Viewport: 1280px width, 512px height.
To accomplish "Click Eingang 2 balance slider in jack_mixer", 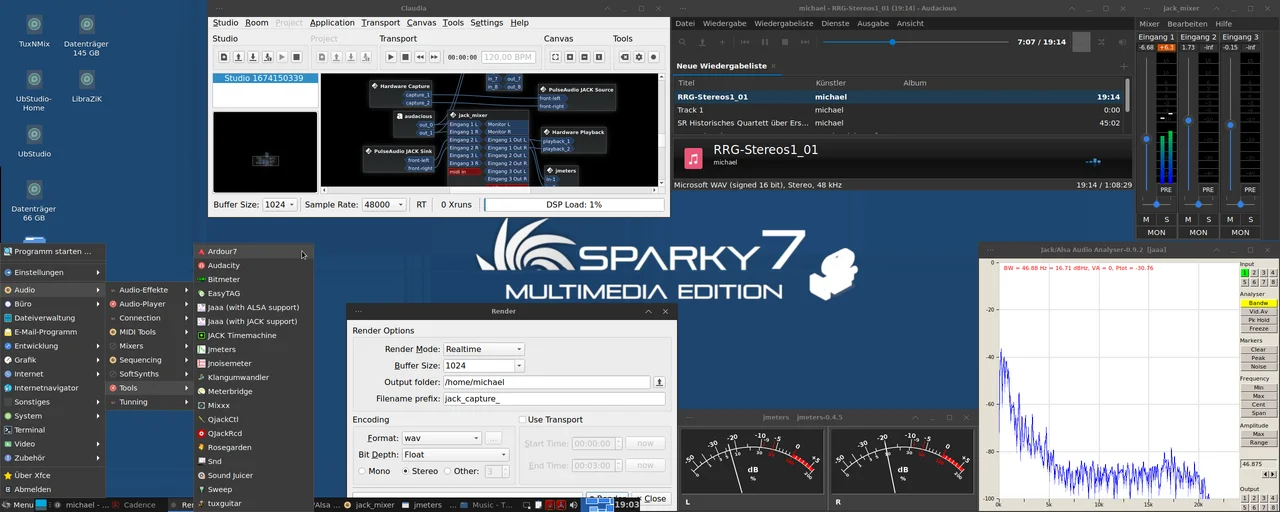I will (1198, 205).
